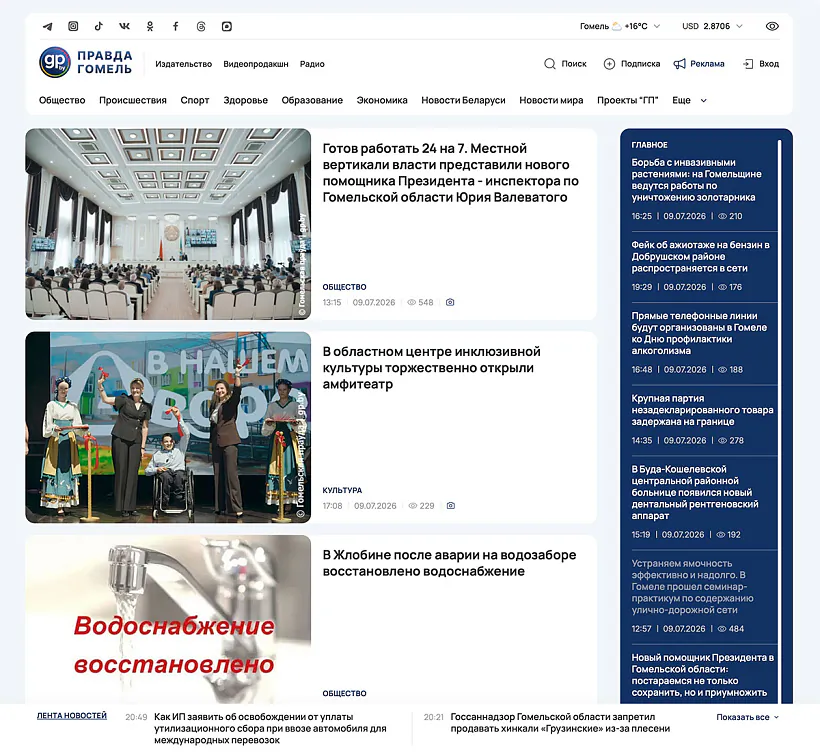This screenshot has height=752, width=820.
Task: Open the Instagram social link
Action: tap(73, 26)
